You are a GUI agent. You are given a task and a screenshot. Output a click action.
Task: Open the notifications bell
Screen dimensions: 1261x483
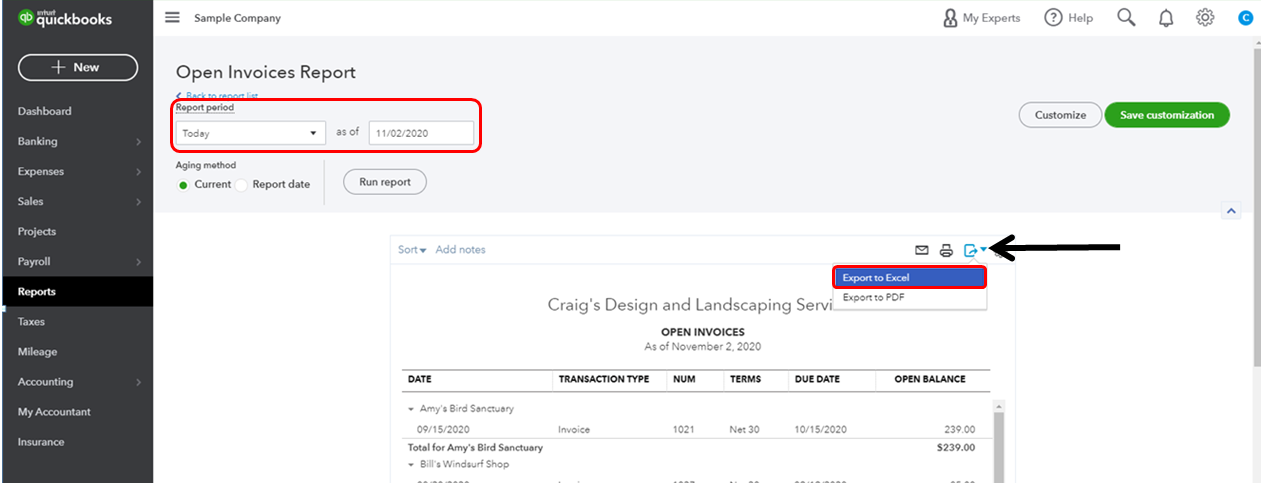pyautogui.click(x=1166, y=18)
